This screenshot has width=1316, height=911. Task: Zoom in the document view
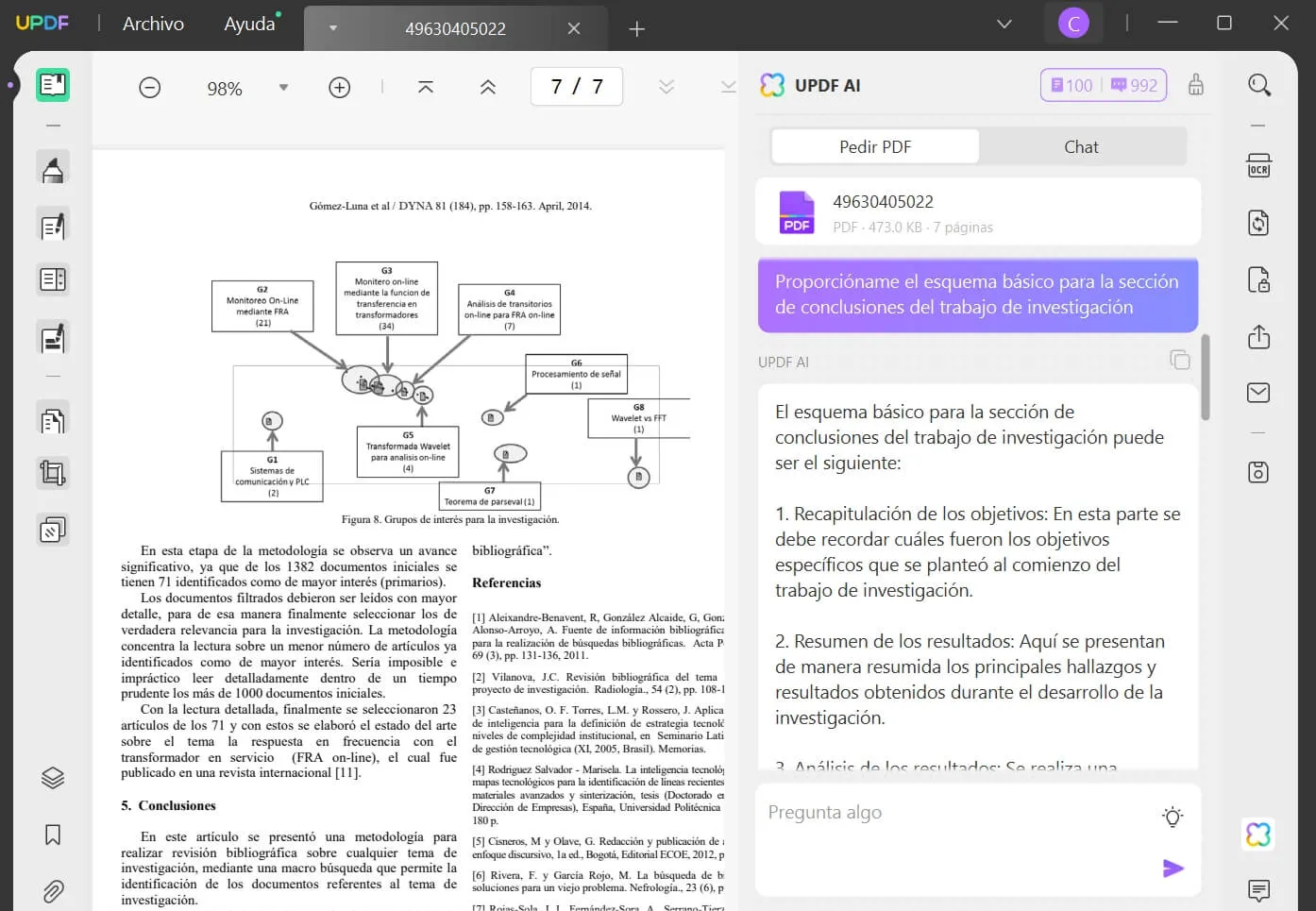coord(340,88)
